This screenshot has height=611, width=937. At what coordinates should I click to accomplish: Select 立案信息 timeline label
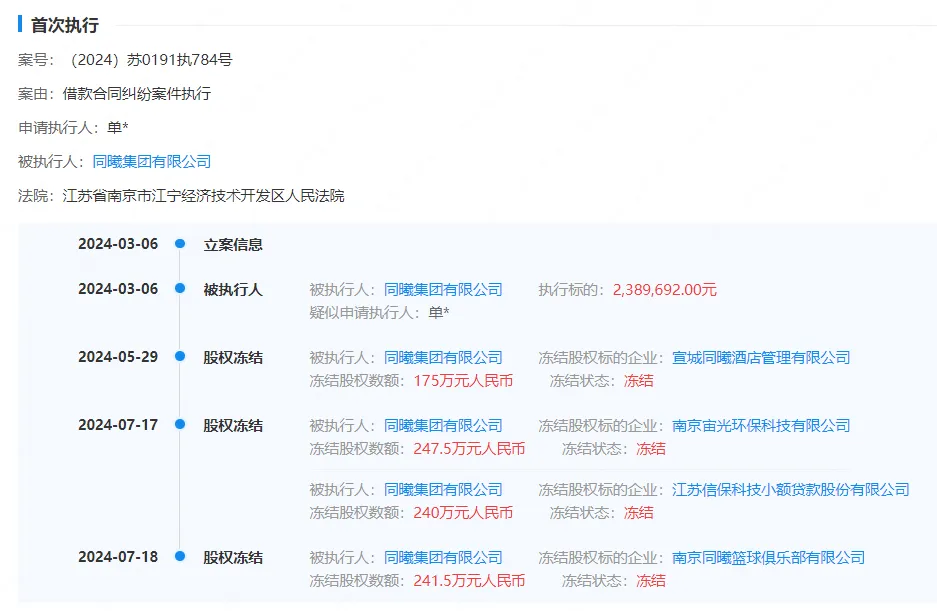pyautogui.click(x=233, y=245)
